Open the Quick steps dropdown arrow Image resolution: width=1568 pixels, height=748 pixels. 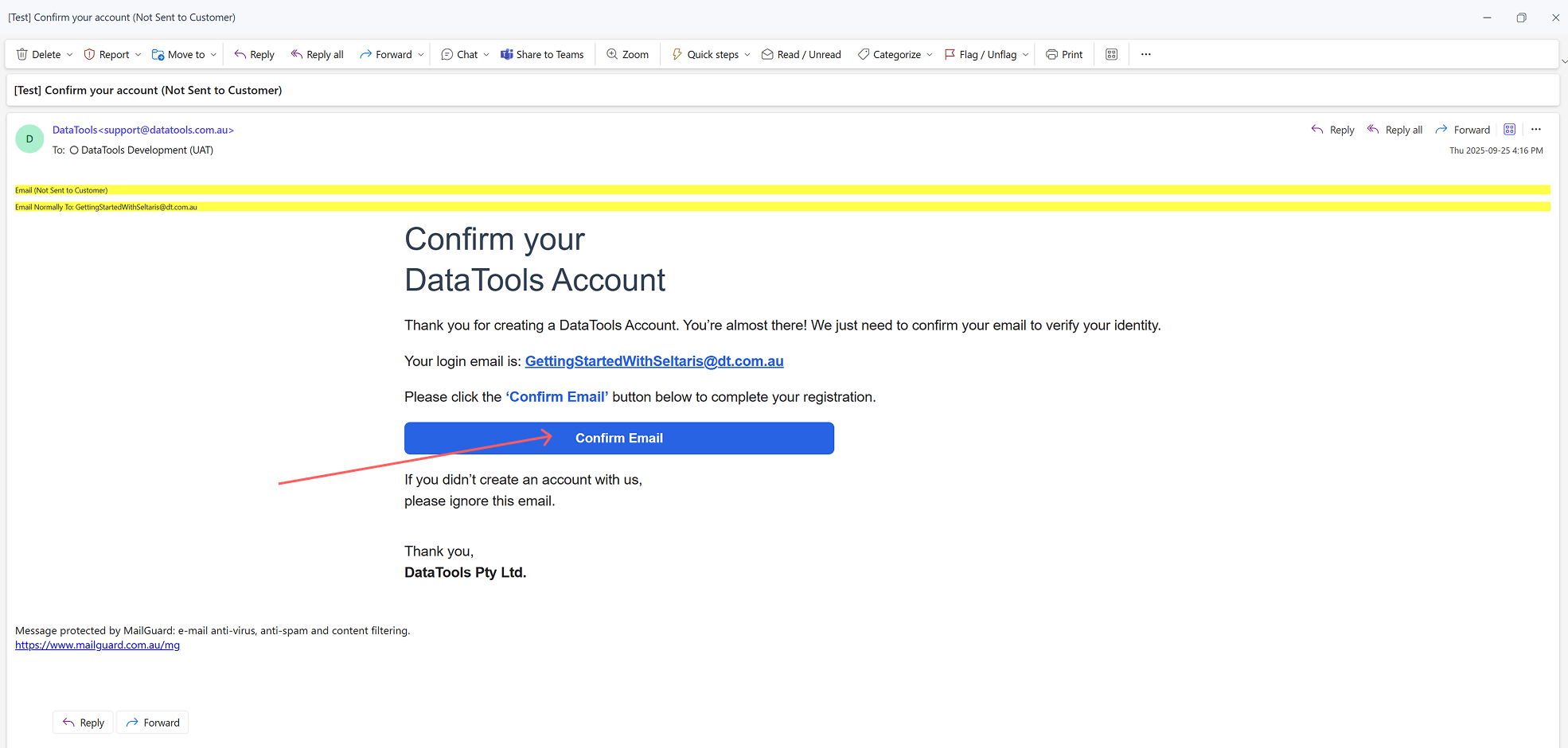[x=747, y=54]
